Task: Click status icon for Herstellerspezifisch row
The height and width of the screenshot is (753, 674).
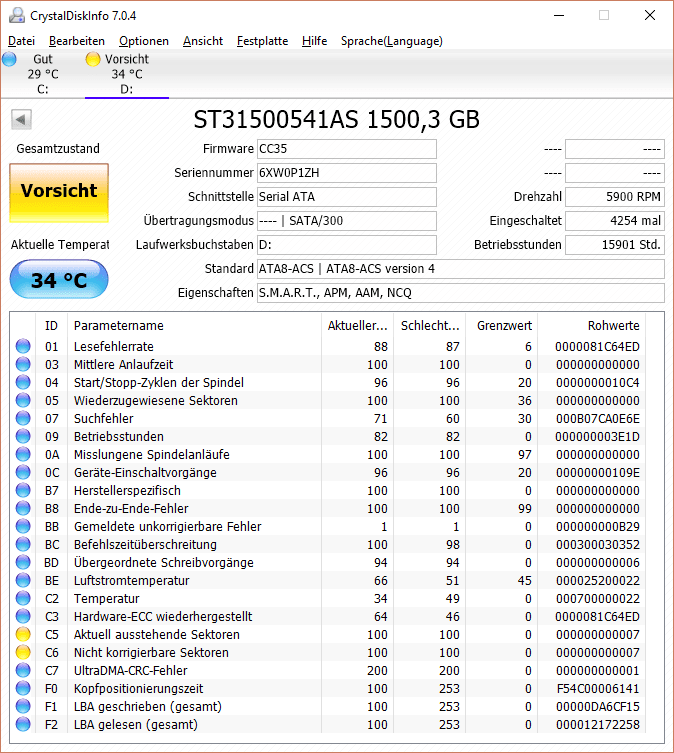Action: pyautogui.click(x=23, y=490)
